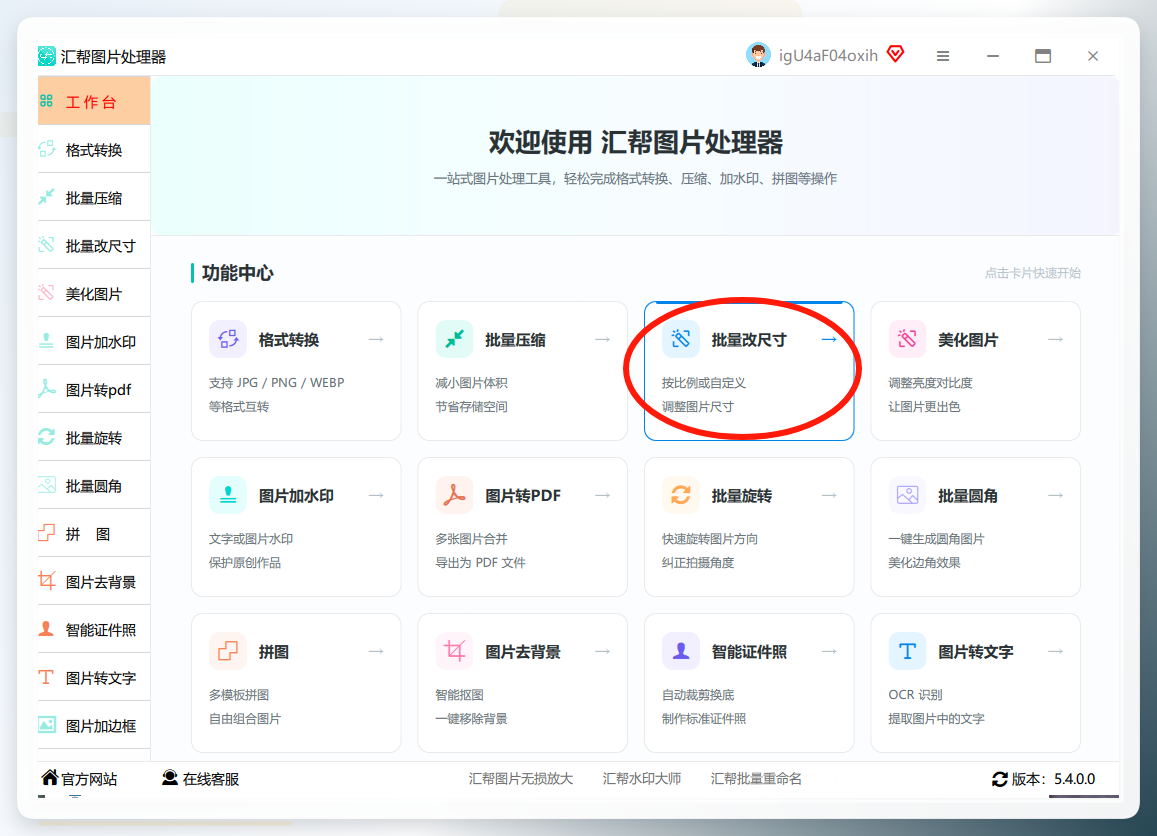Click the arrow on 图片转PDF card

coord(603,495)
